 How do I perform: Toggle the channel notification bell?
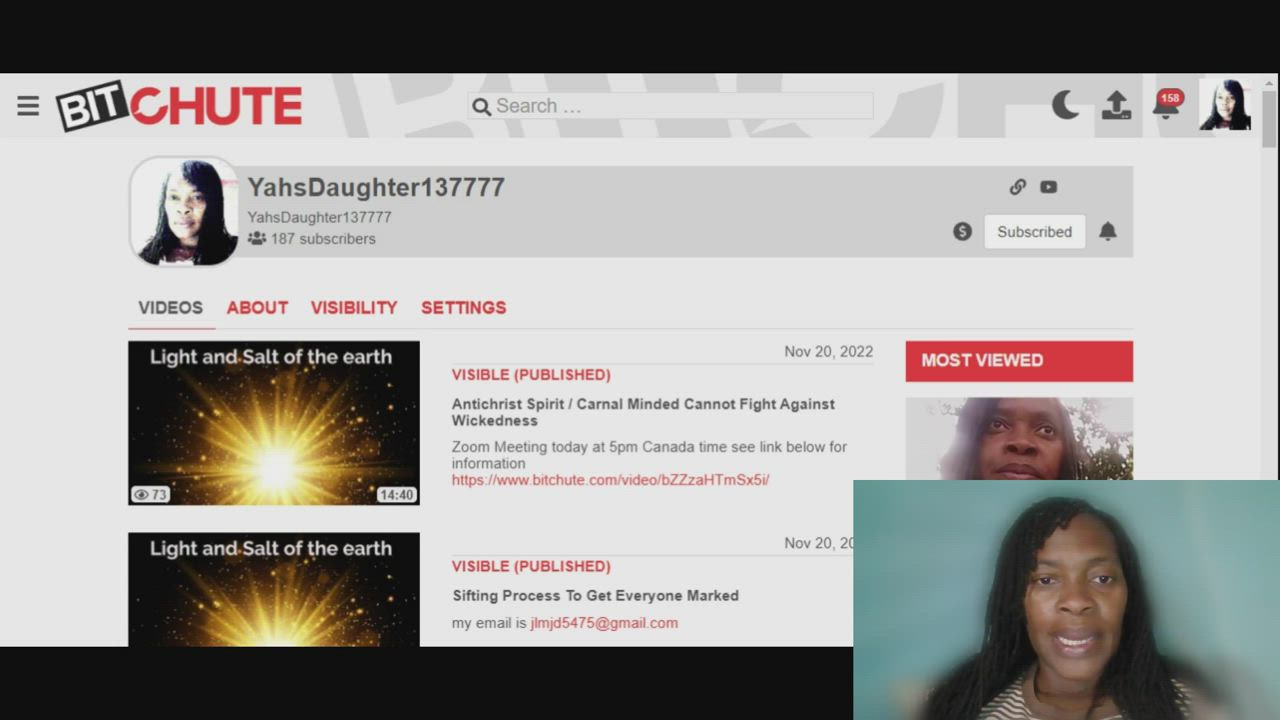coord(1108,232)
